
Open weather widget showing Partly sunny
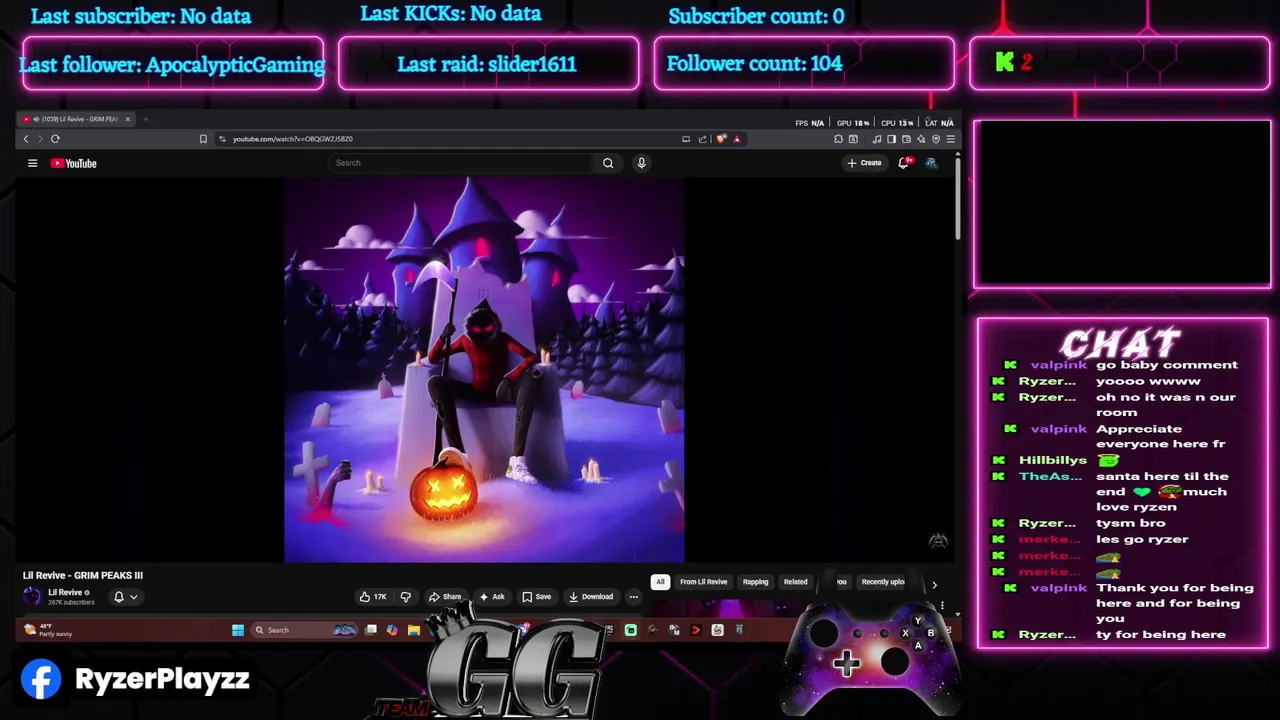[x=50, y=630]
